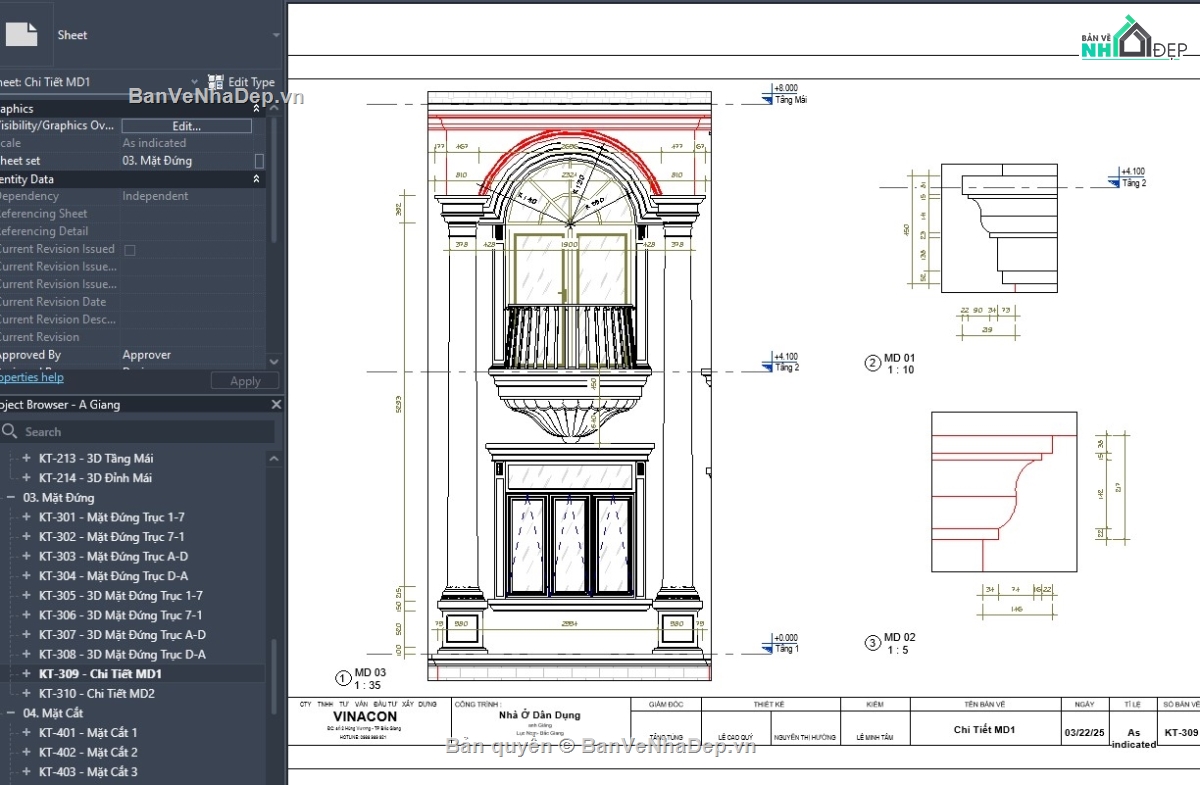Collapse the 04. Mặt Cắt tree group
This screenshot has height=785, width=1200.
tap(11, 713)
